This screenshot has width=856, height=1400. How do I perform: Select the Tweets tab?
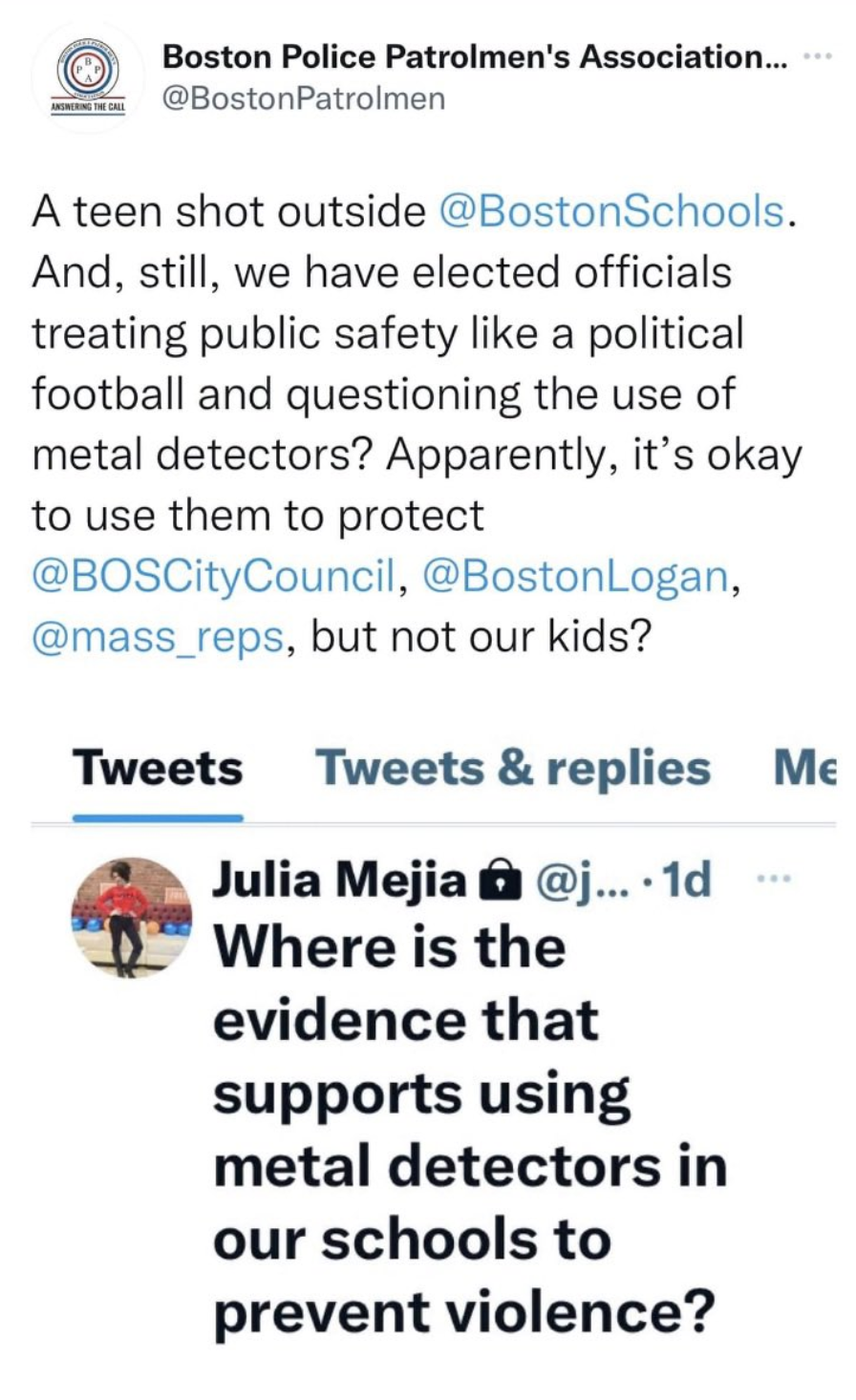(x=158, y=768)
